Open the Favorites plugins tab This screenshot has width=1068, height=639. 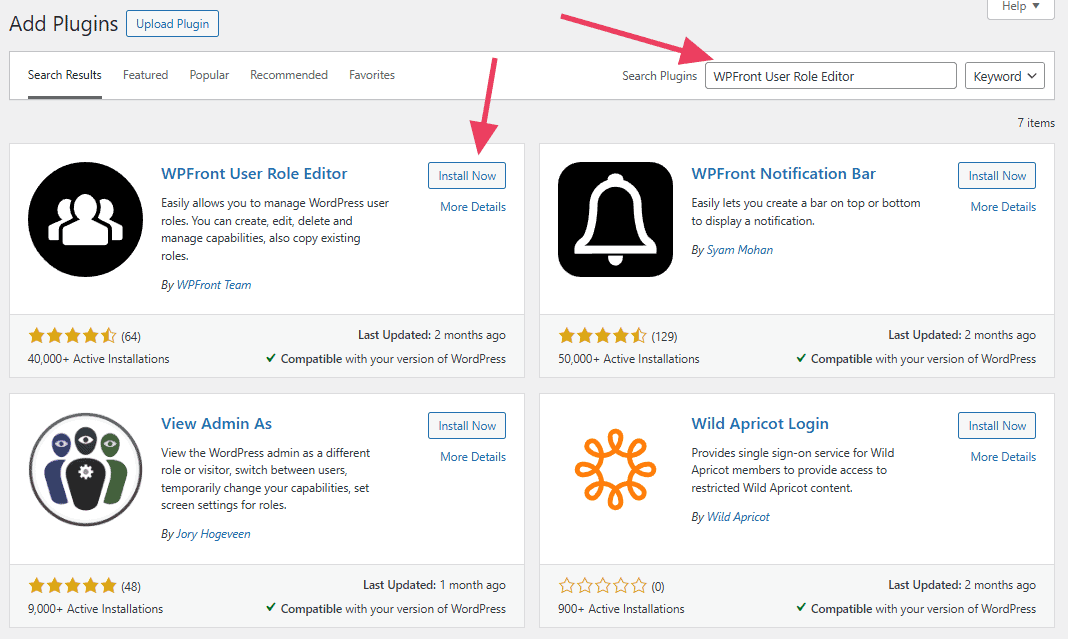coord(371,74)
